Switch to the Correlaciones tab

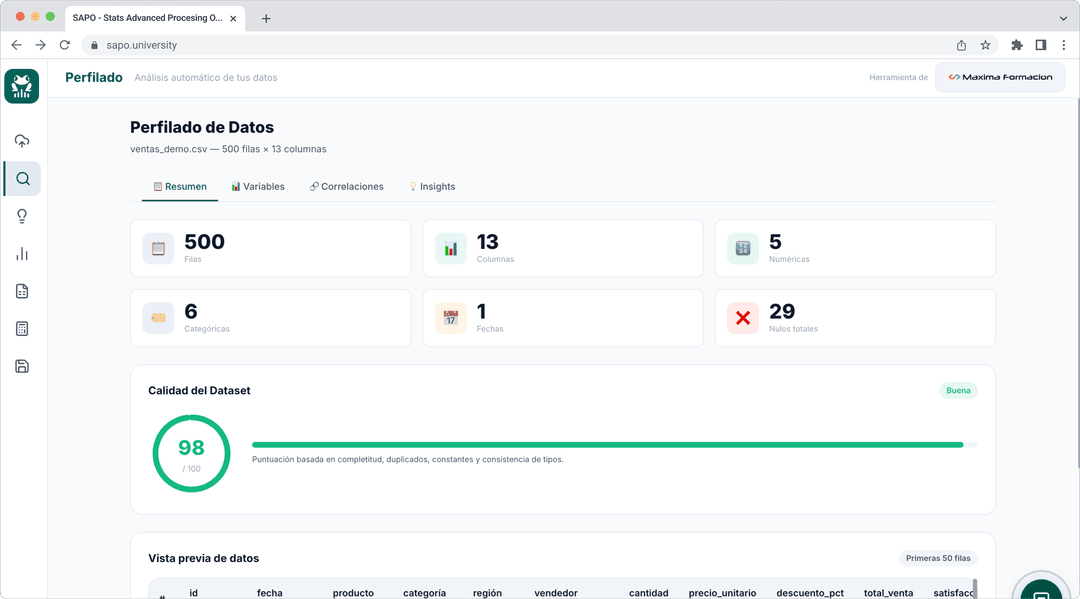tap(346, 187)
